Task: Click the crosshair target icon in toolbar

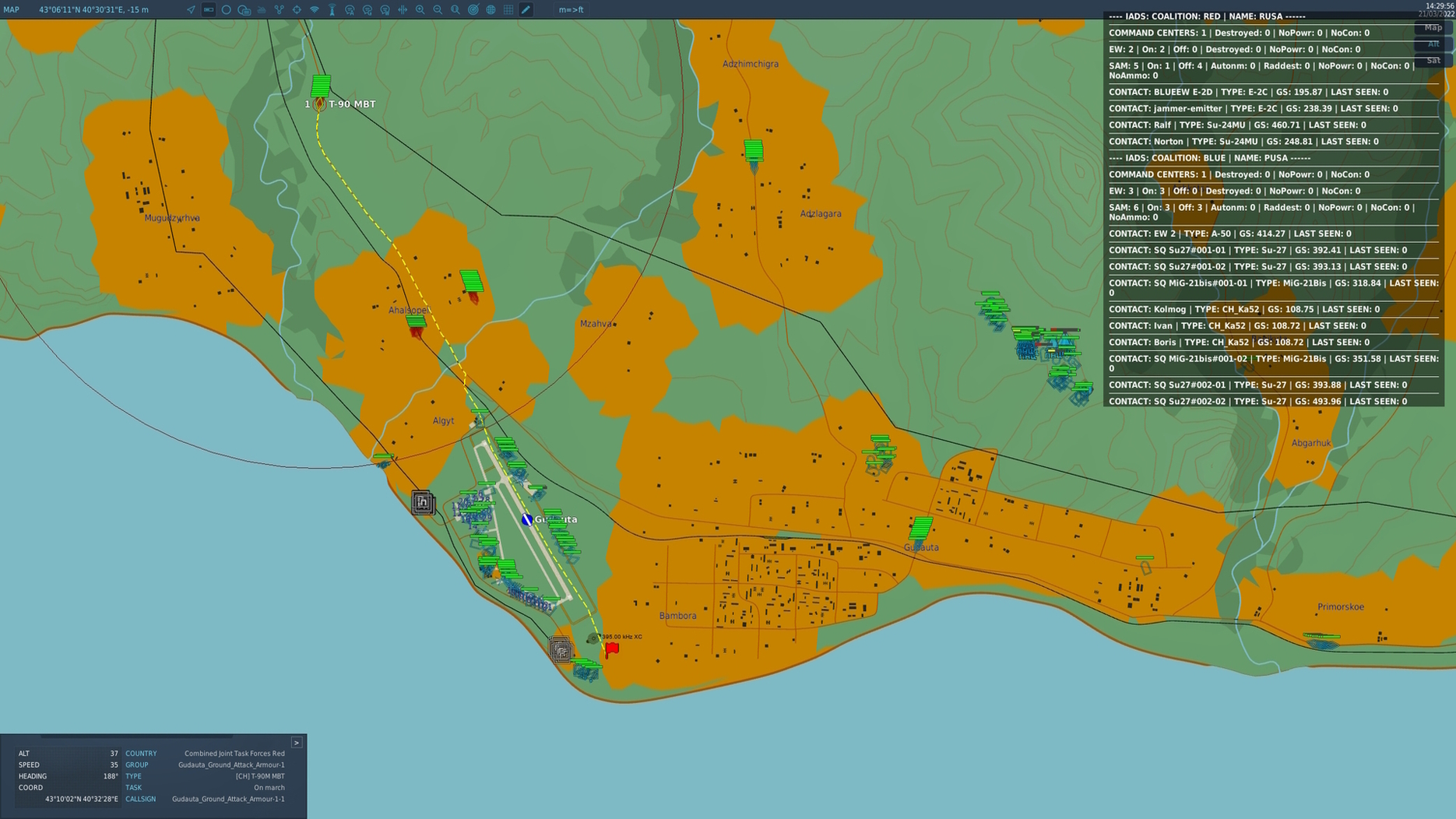Action: point(297,9)
